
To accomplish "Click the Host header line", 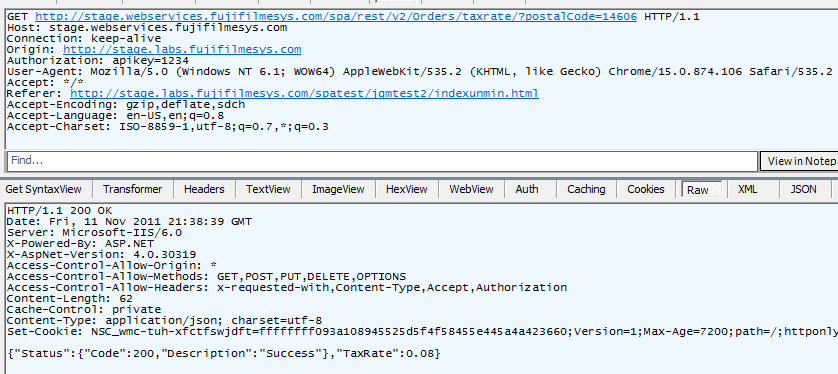I will click(147, 27).
